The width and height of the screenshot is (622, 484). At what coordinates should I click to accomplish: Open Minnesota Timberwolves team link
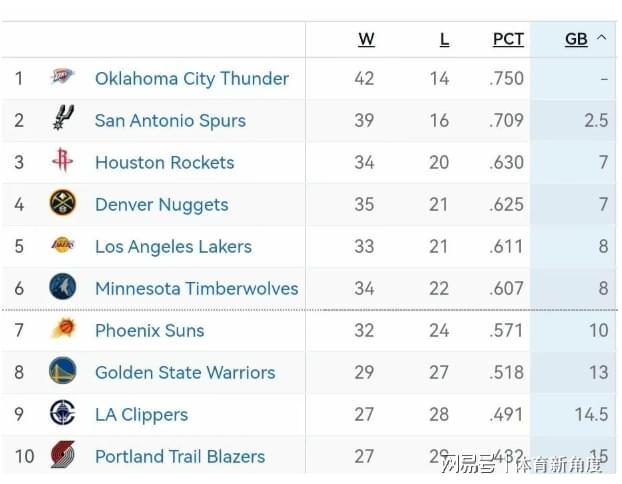point(197,288)
